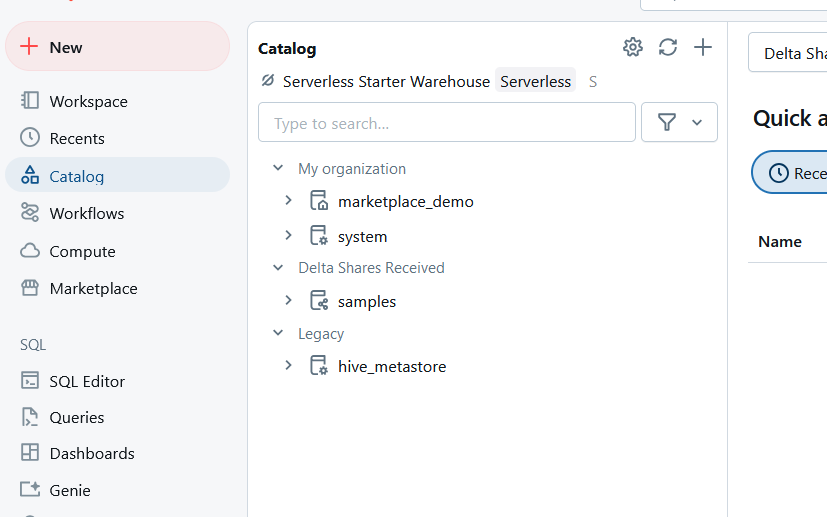Expand the system catalog node
Screen dimensions: 827x517
tap(288, 236)
